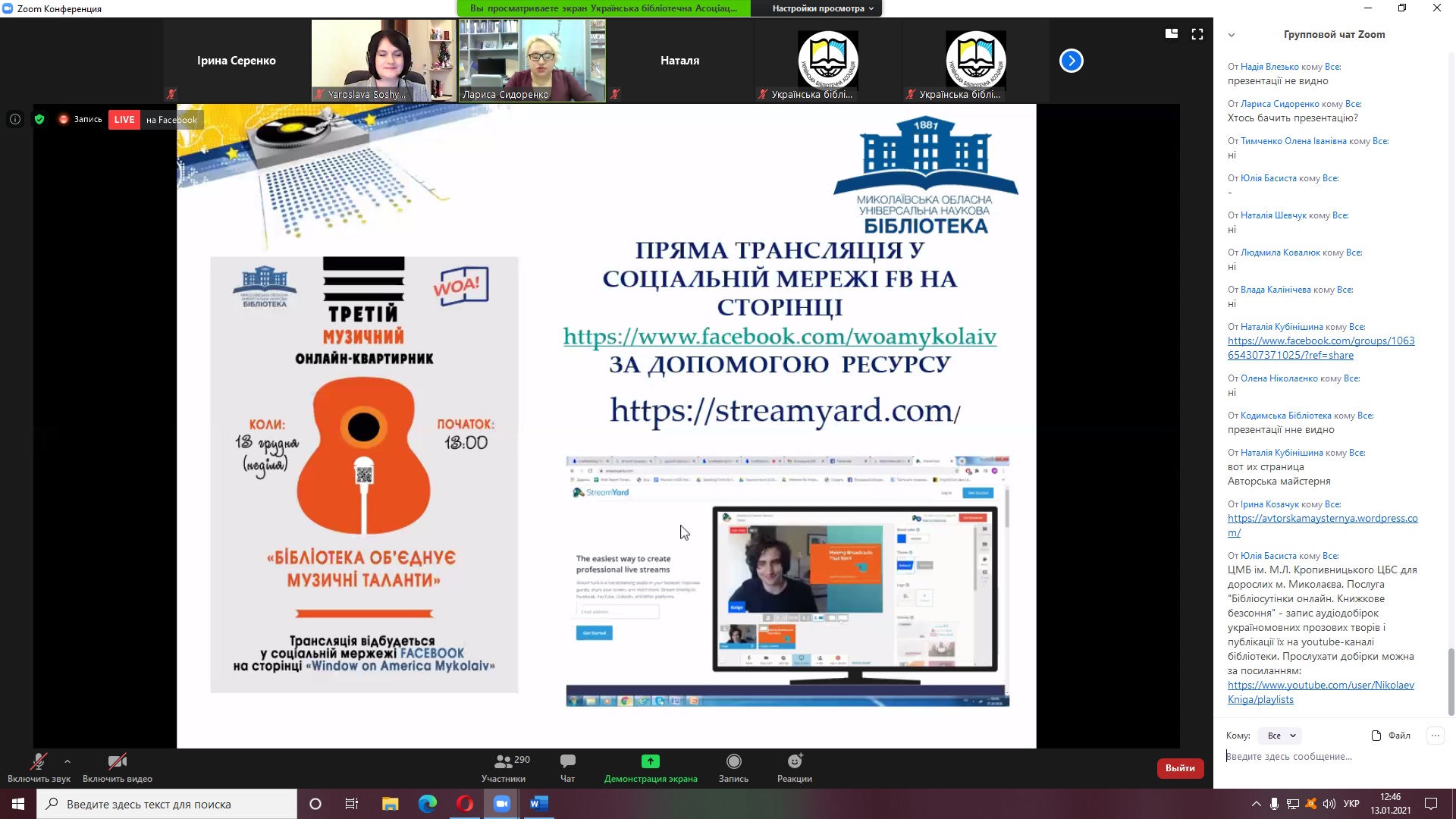The height and width of the screenshot is (819, 1456).
Task: Open avtorskamaysternya.wordpress.com chat link
Action: tap(1323, 526)
